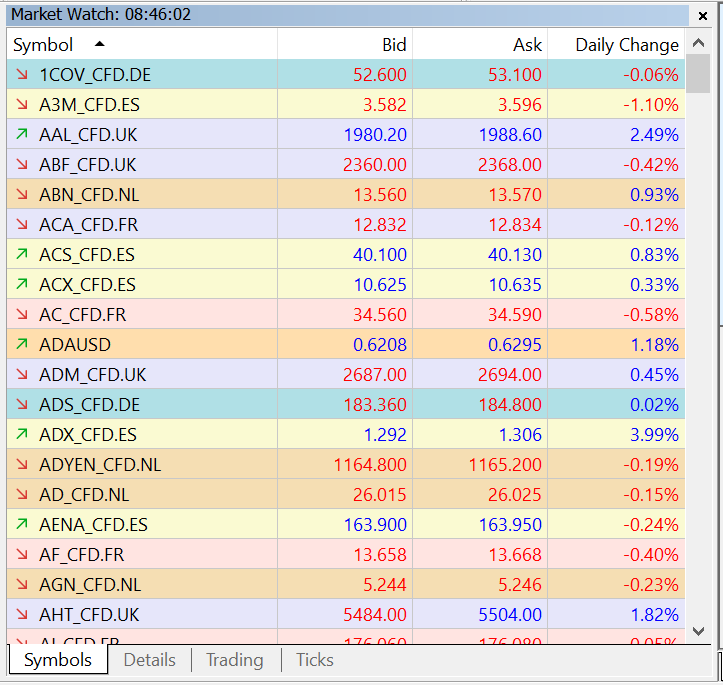Select the ADX_CFD.ES symbol row

(88, 435)
